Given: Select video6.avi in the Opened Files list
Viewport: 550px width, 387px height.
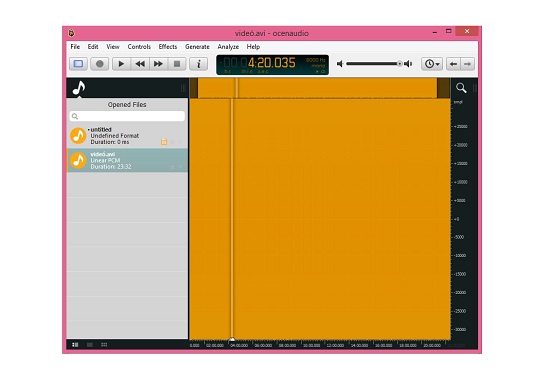Looking at the screenshot, I should click(127, 160).
